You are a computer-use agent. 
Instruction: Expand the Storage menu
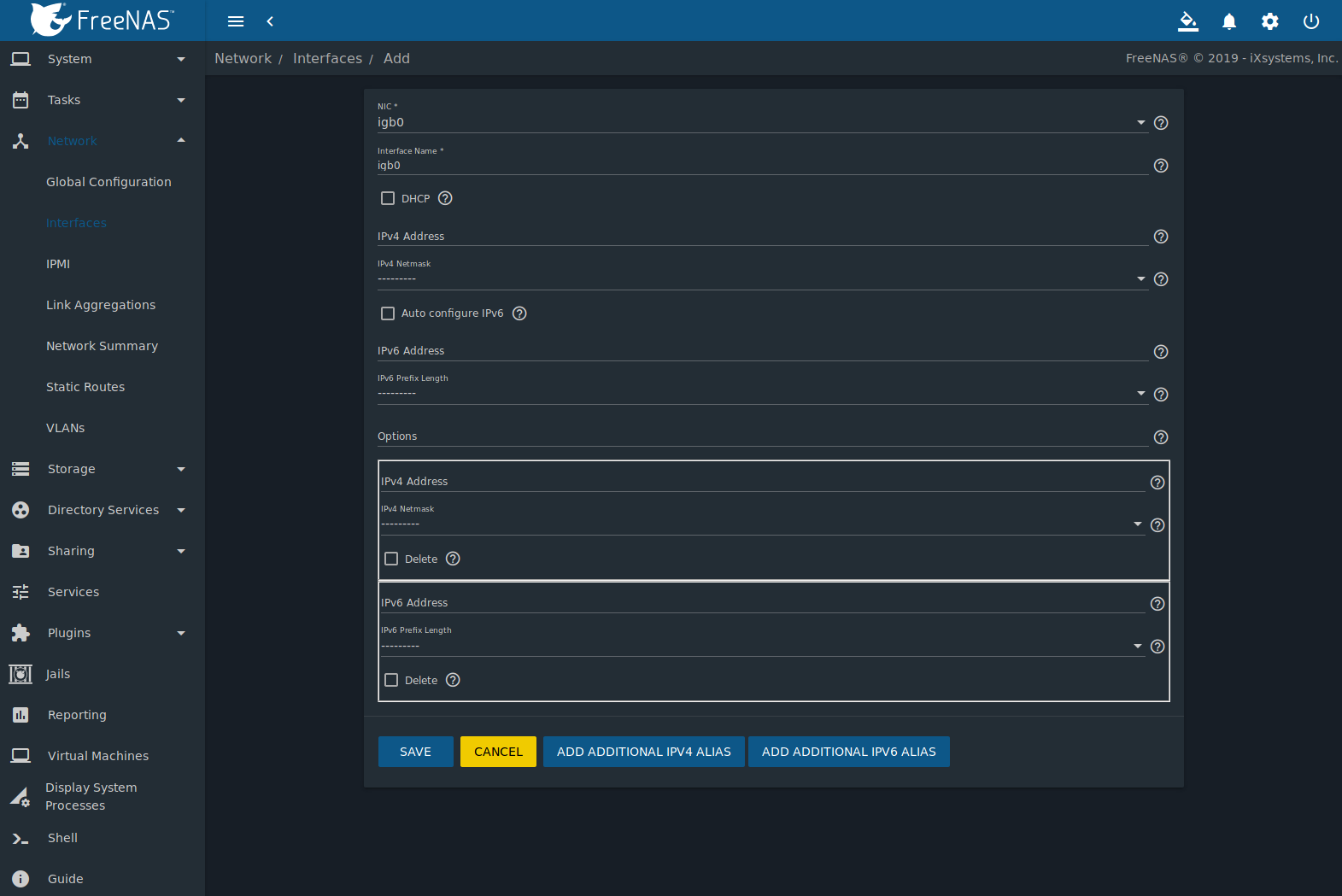click(x=103, y=469)
